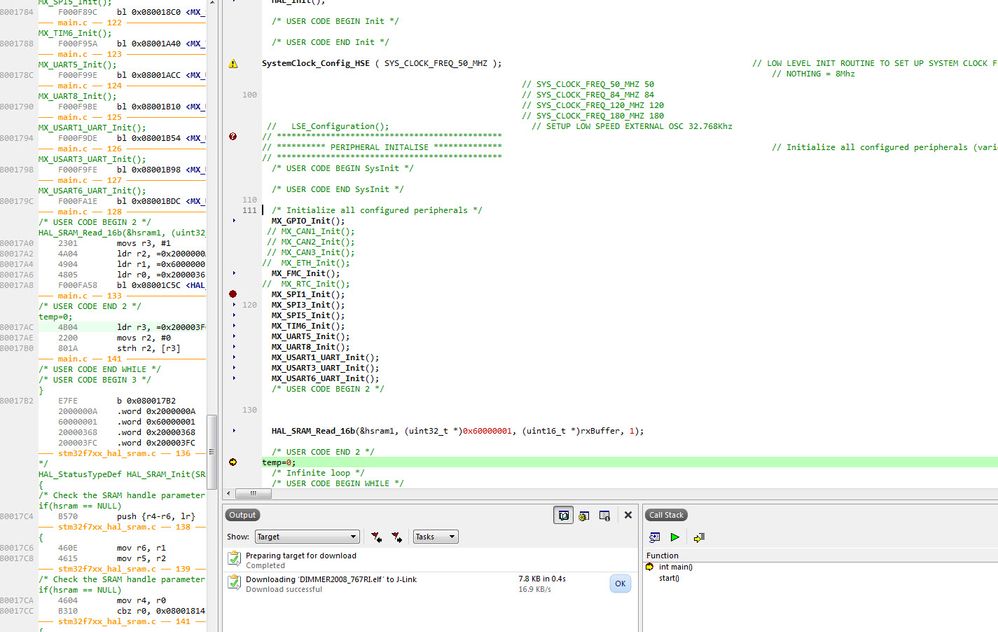Click the Downloading DIMMER2008_767RI.elf status icon

click(x=234, y=583)
